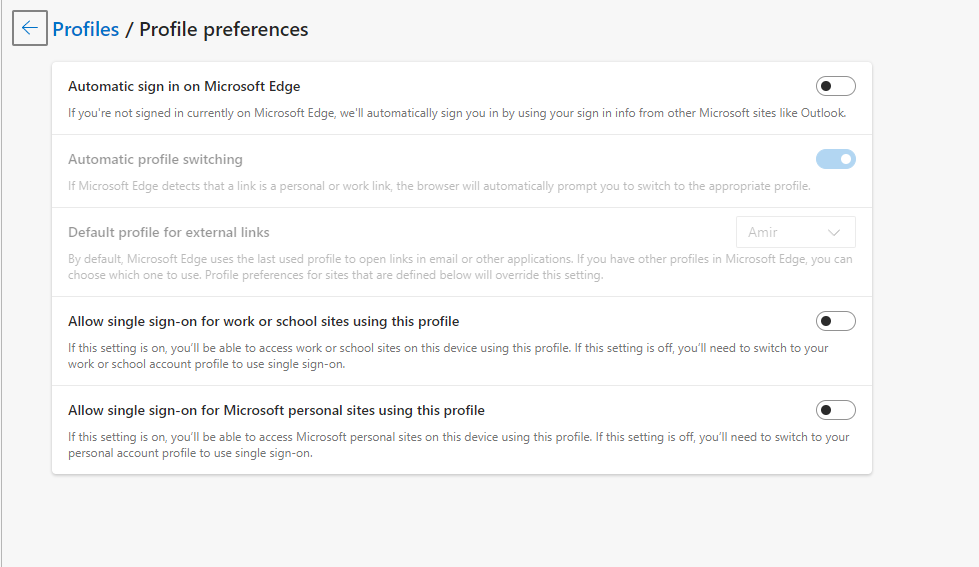Viewport: 979px width, 567px height.
Task: Click the description text mentioning Outlook sign in info
Action: 457,113
